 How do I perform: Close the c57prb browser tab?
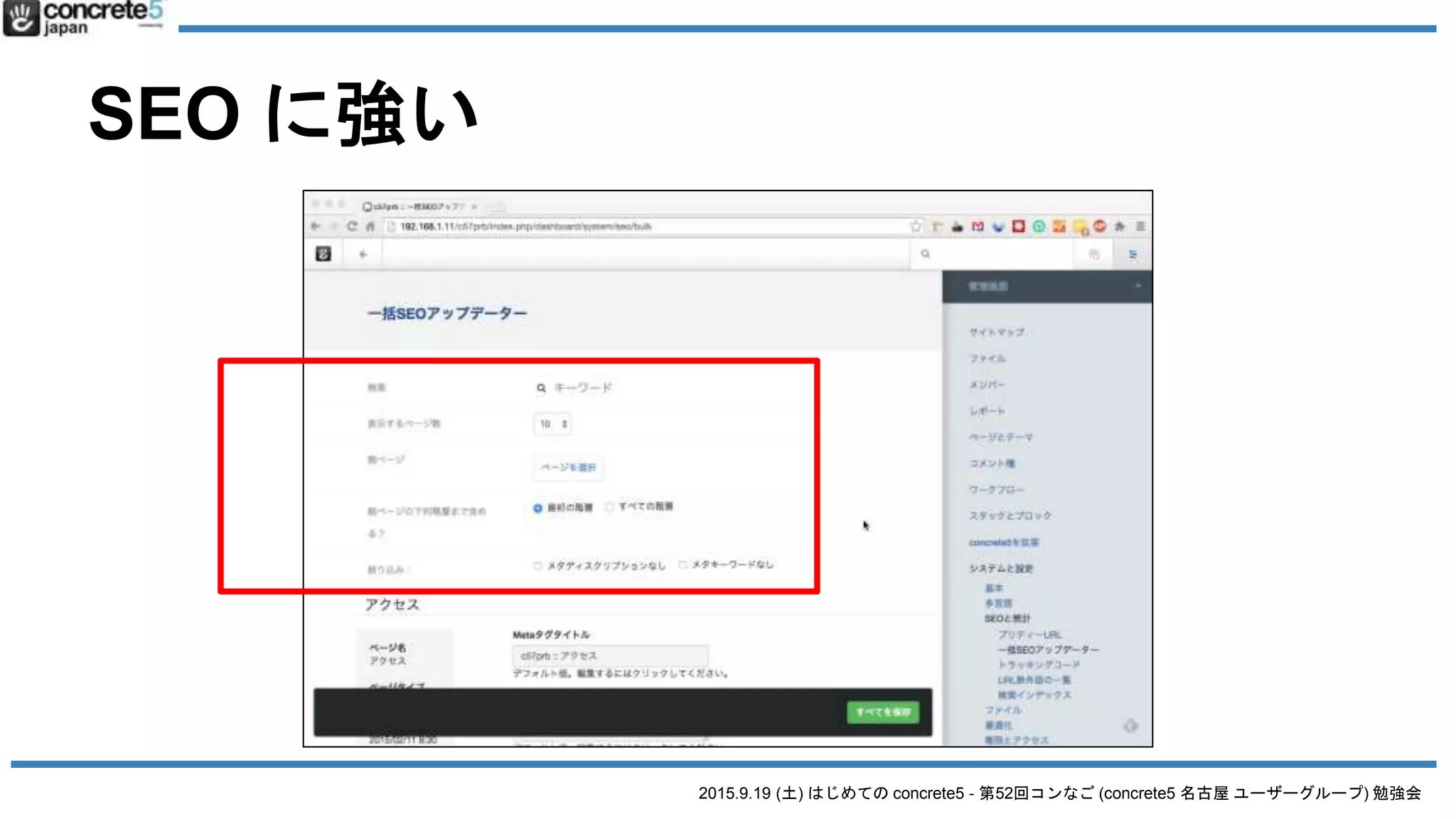[474, 206]
